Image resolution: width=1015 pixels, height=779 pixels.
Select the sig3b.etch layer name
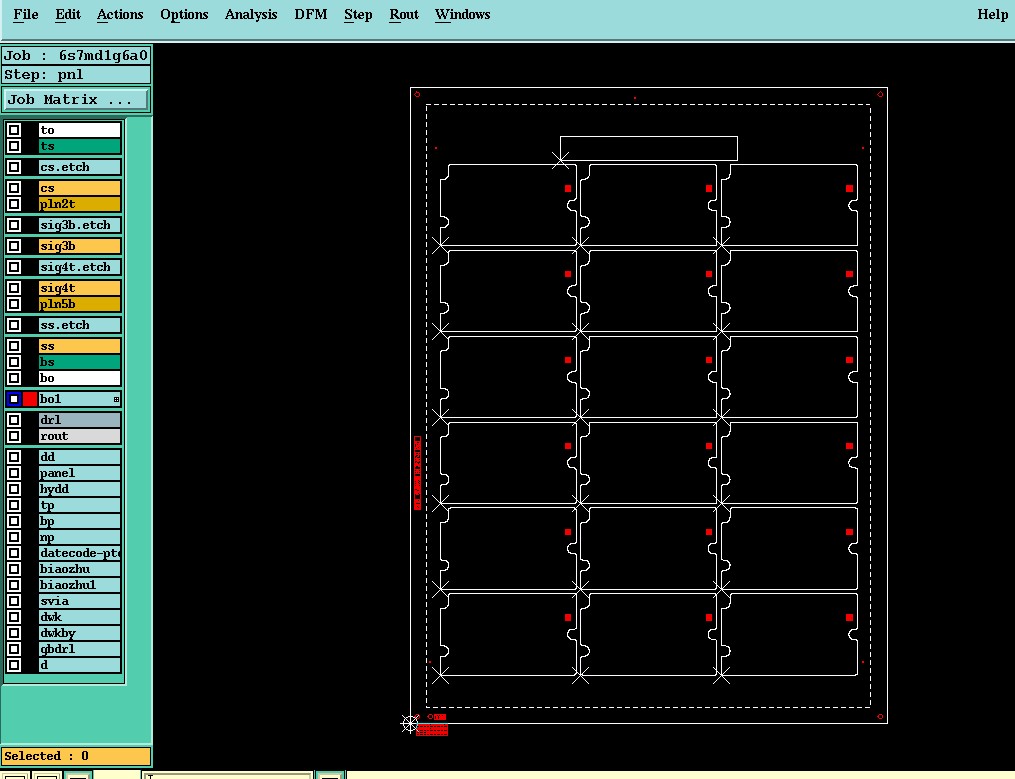click(x=80, y=225)
